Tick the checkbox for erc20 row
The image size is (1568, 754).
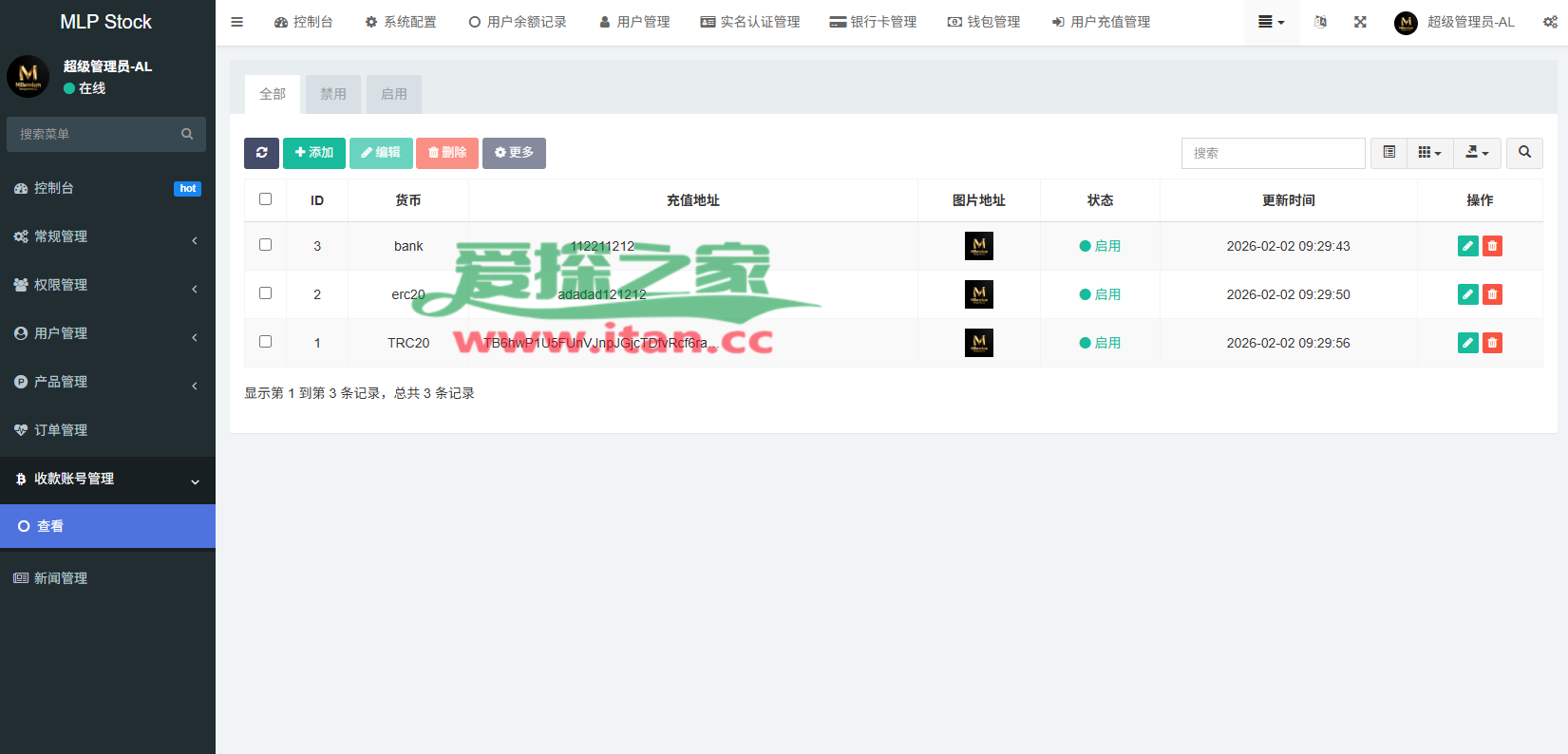tap(266, 293)
